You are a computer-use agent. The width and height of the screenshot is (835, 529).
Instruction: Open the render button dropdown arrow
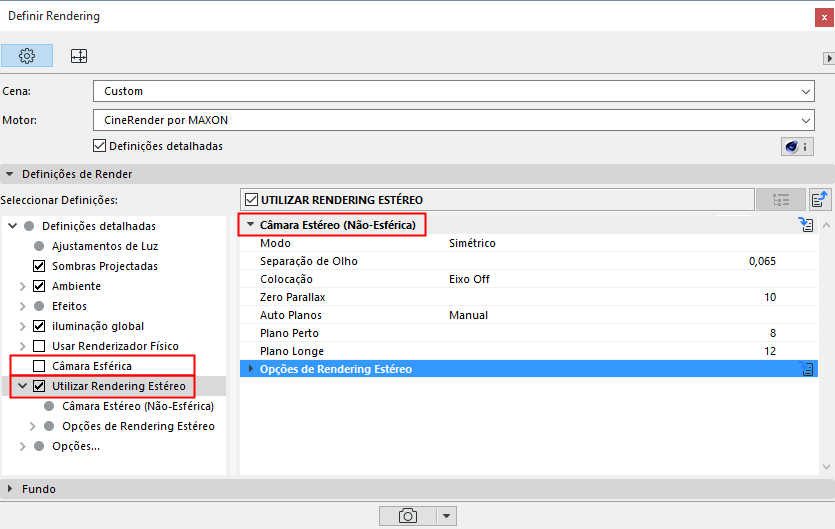(446, 516)
